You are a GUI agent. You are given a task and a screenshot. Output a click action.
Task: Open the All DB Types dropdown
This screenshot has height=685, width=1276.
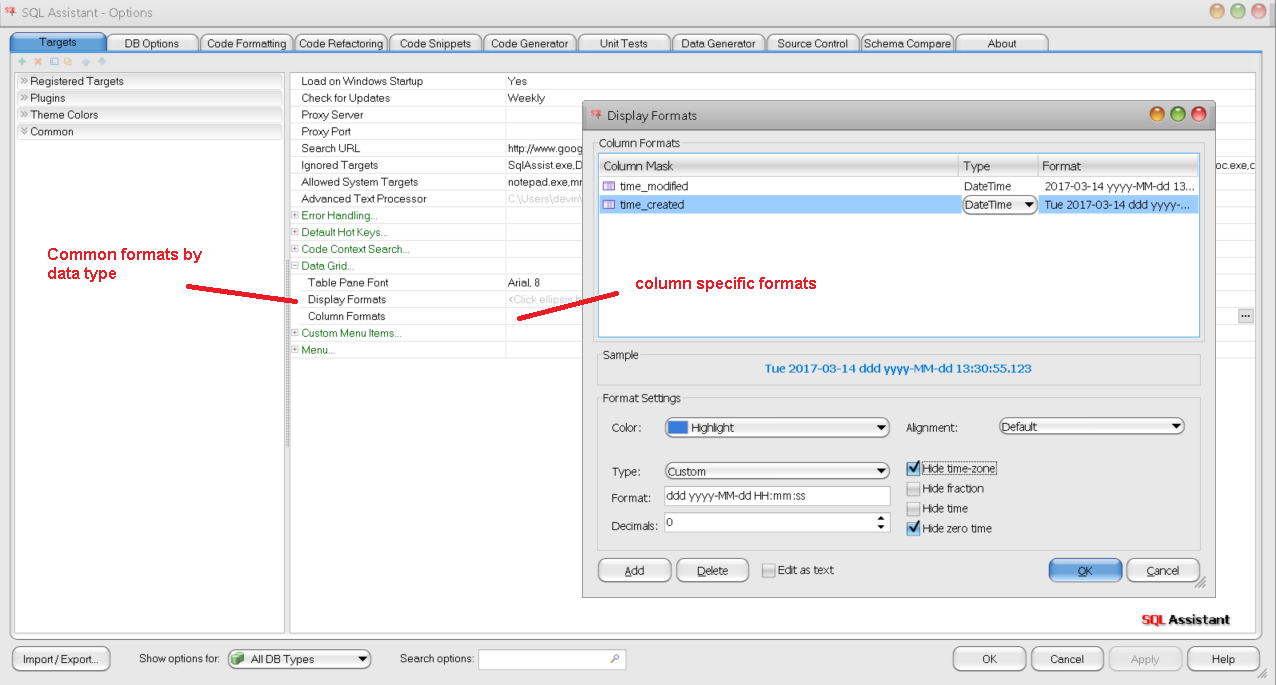click(x=299, y=659)
